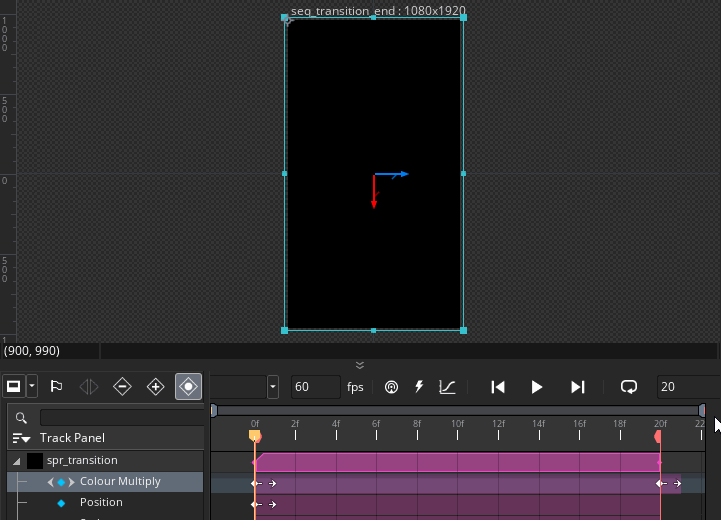Click the spiral icon next to fps

pyautogui.click(x=391, y=387)
